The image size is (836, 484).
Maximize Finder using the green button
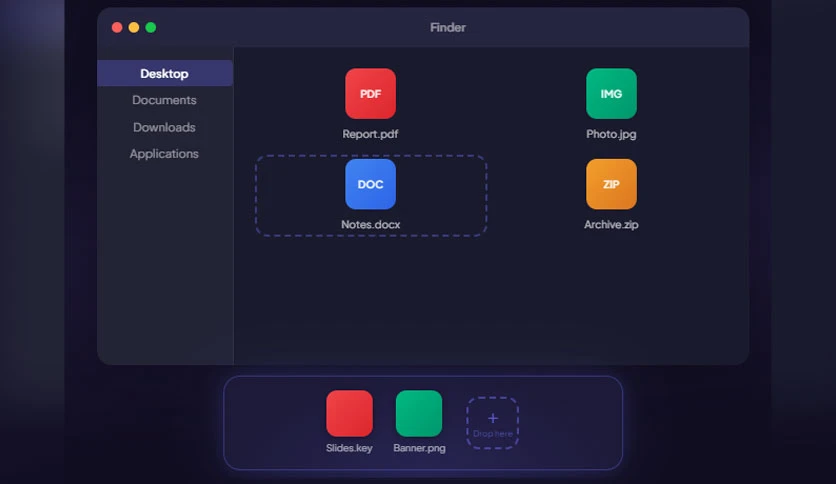151,27
